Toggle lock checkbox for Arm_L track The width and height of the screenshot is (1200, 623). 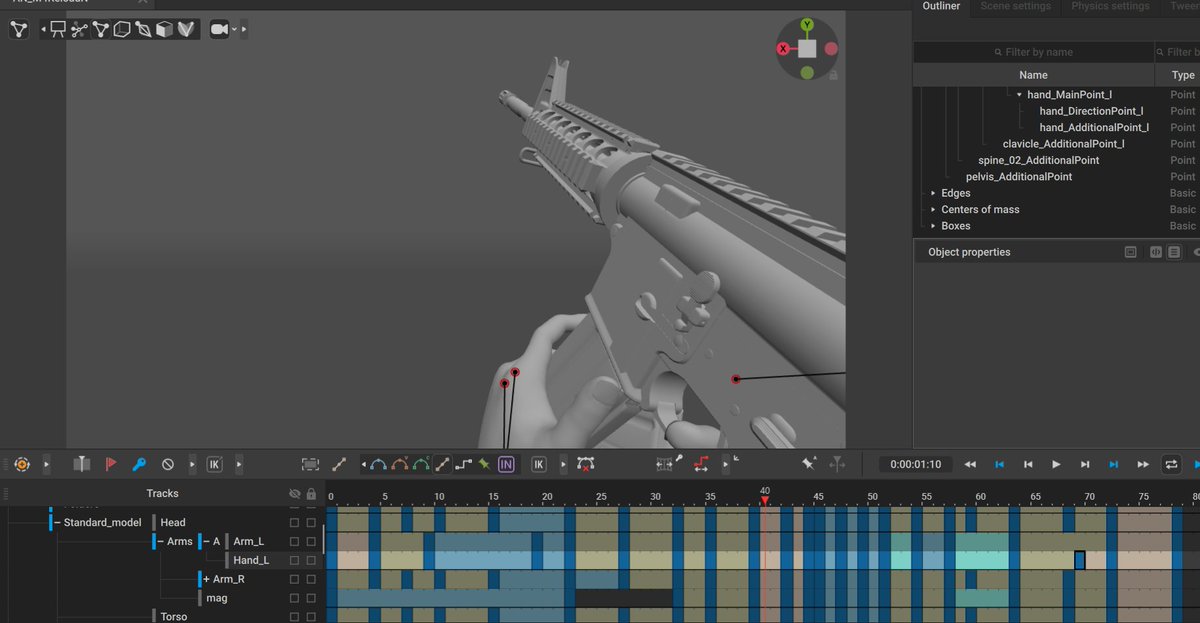pyautogui.click(x=311, y=541)
